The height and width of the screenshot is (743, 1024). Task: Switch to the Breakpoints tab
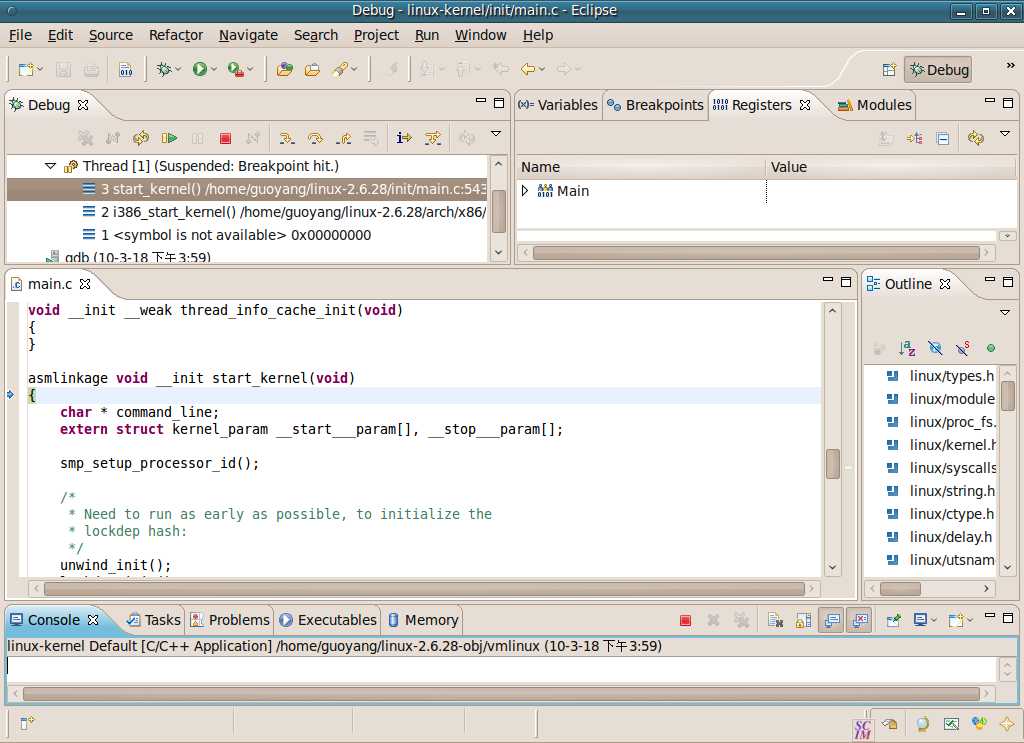point(655,105)
